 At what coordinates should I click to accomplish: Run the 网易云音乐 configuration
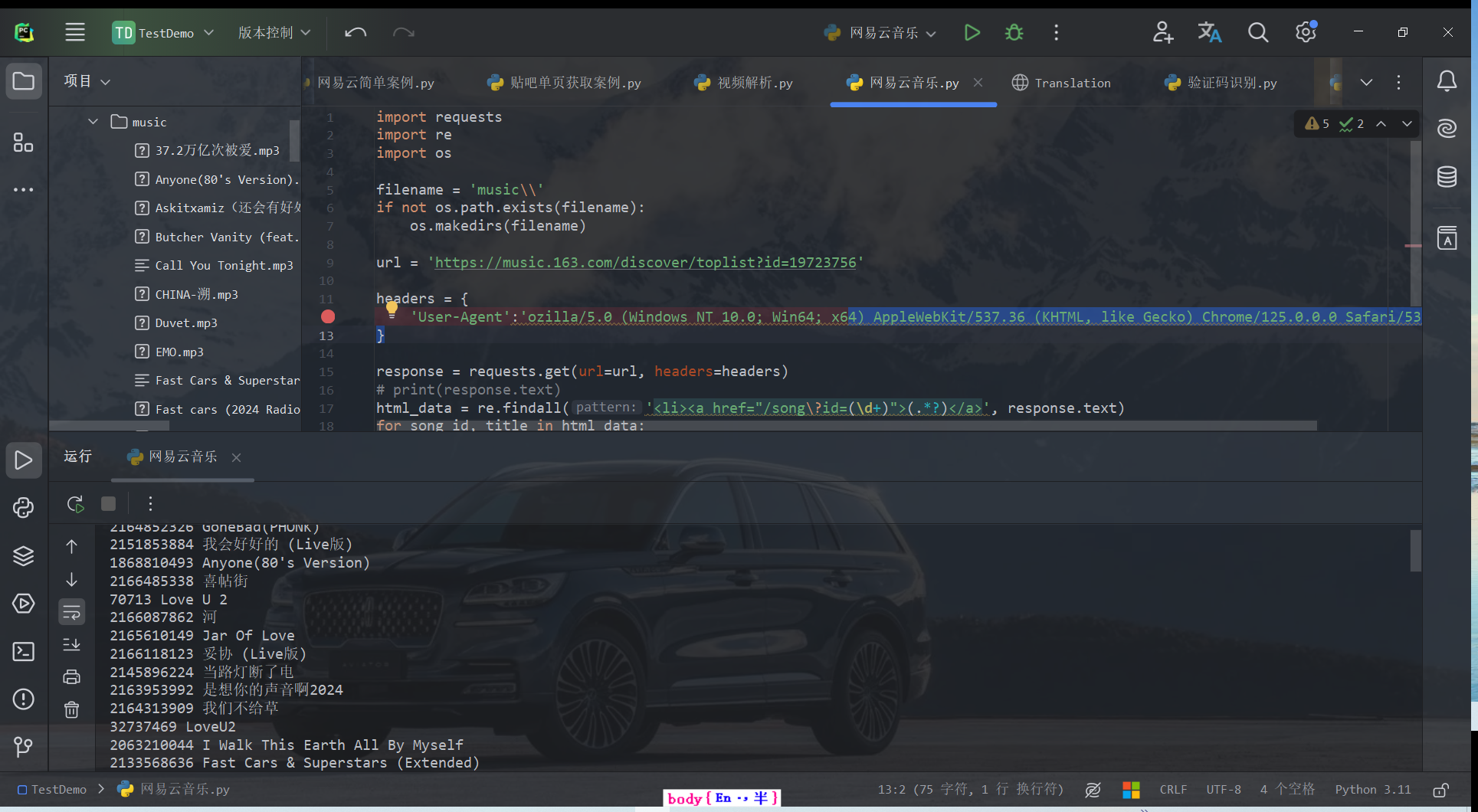tap(972, 32)
